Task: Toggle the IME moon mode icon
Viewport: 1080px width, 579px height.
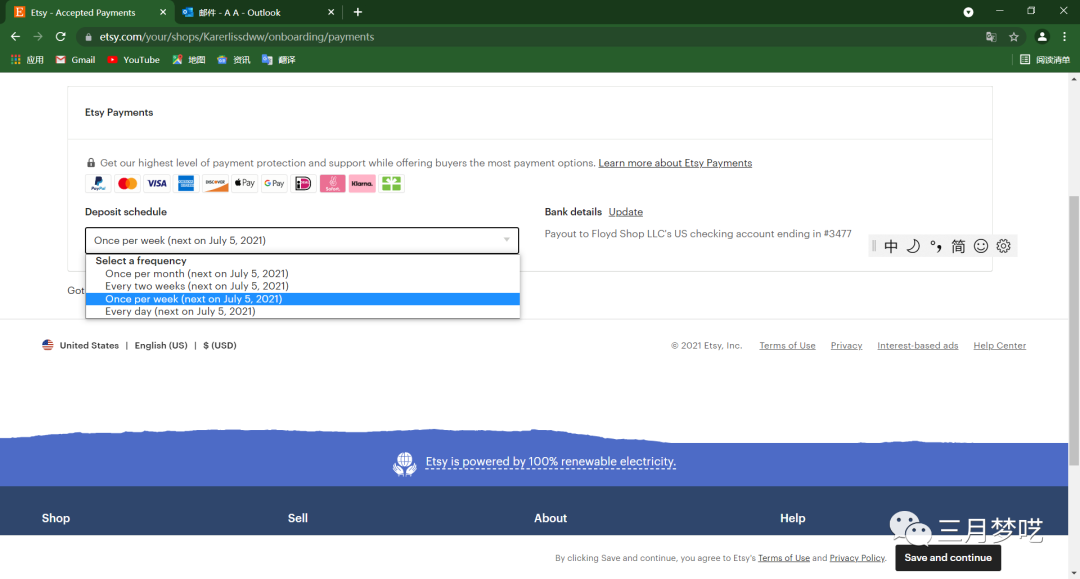Action: (913, 246)
